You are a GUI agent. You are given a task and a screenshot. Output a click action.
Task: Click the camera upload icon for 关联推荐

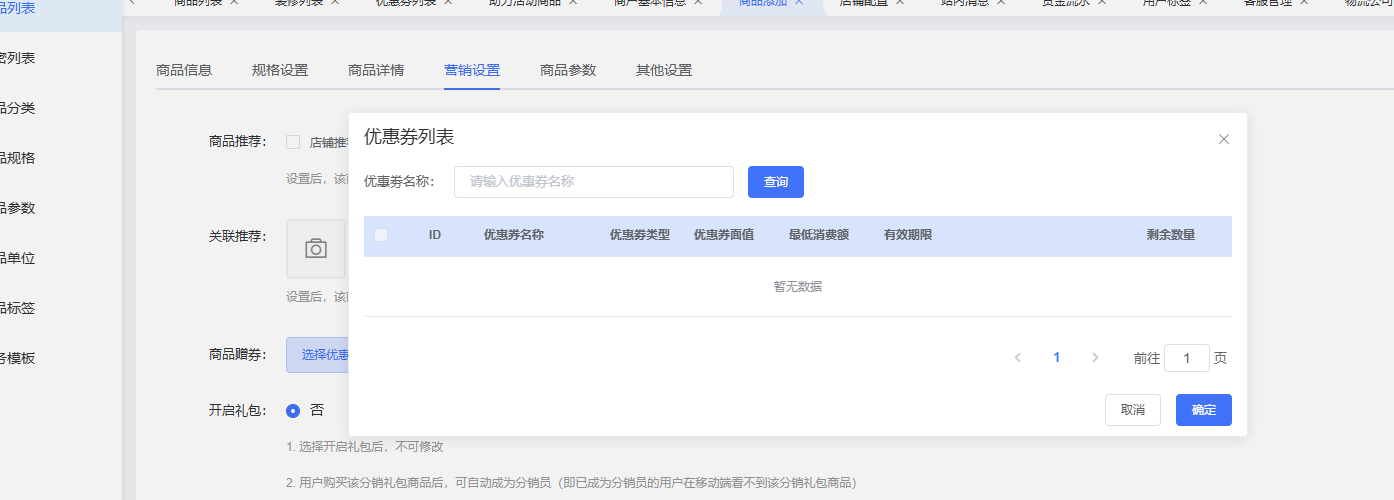pos(316,248)
